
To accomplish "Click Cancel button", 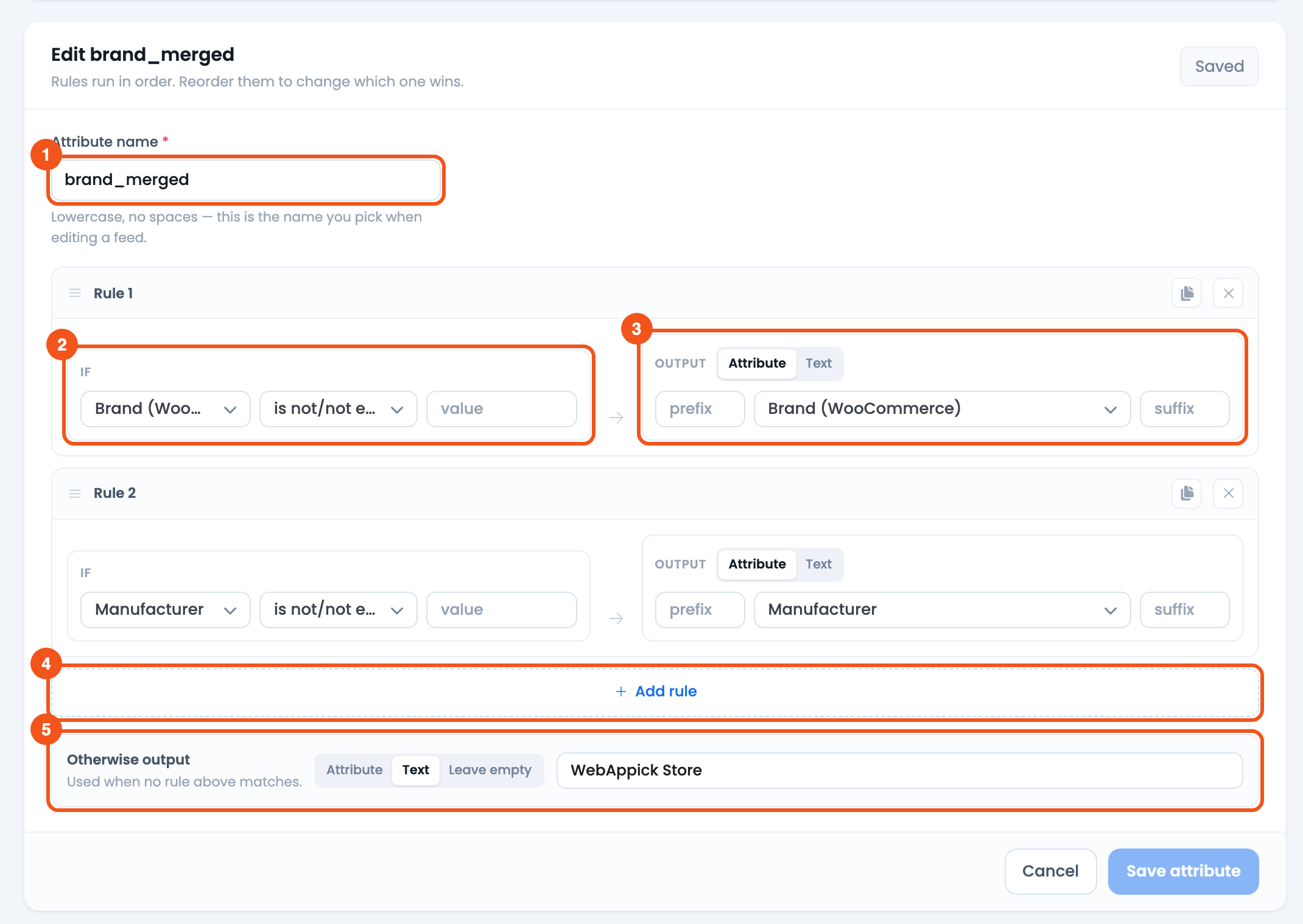I will tap(1050, 871).
